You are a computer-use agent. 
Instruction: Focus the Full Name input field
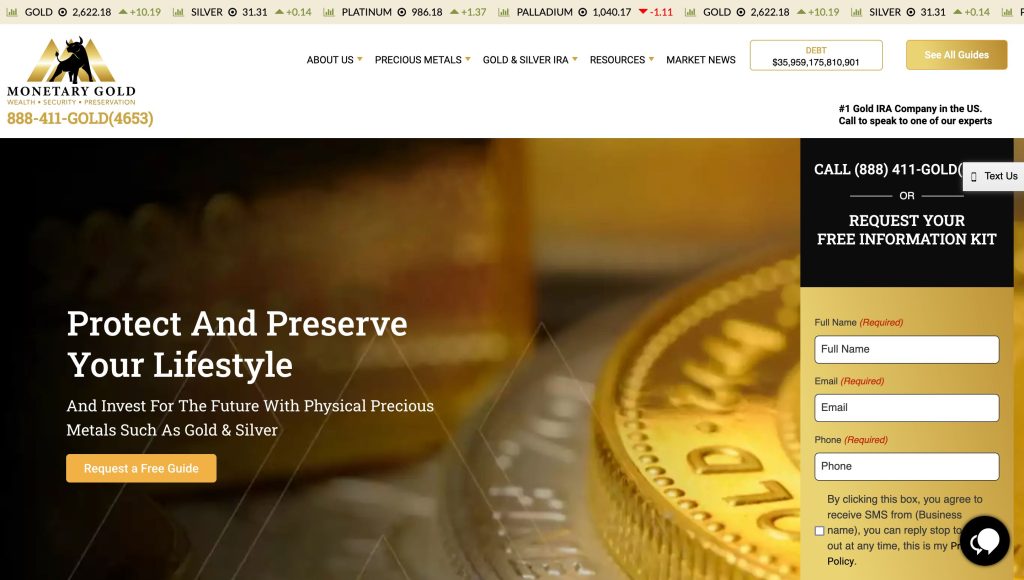tap(906, 349)
